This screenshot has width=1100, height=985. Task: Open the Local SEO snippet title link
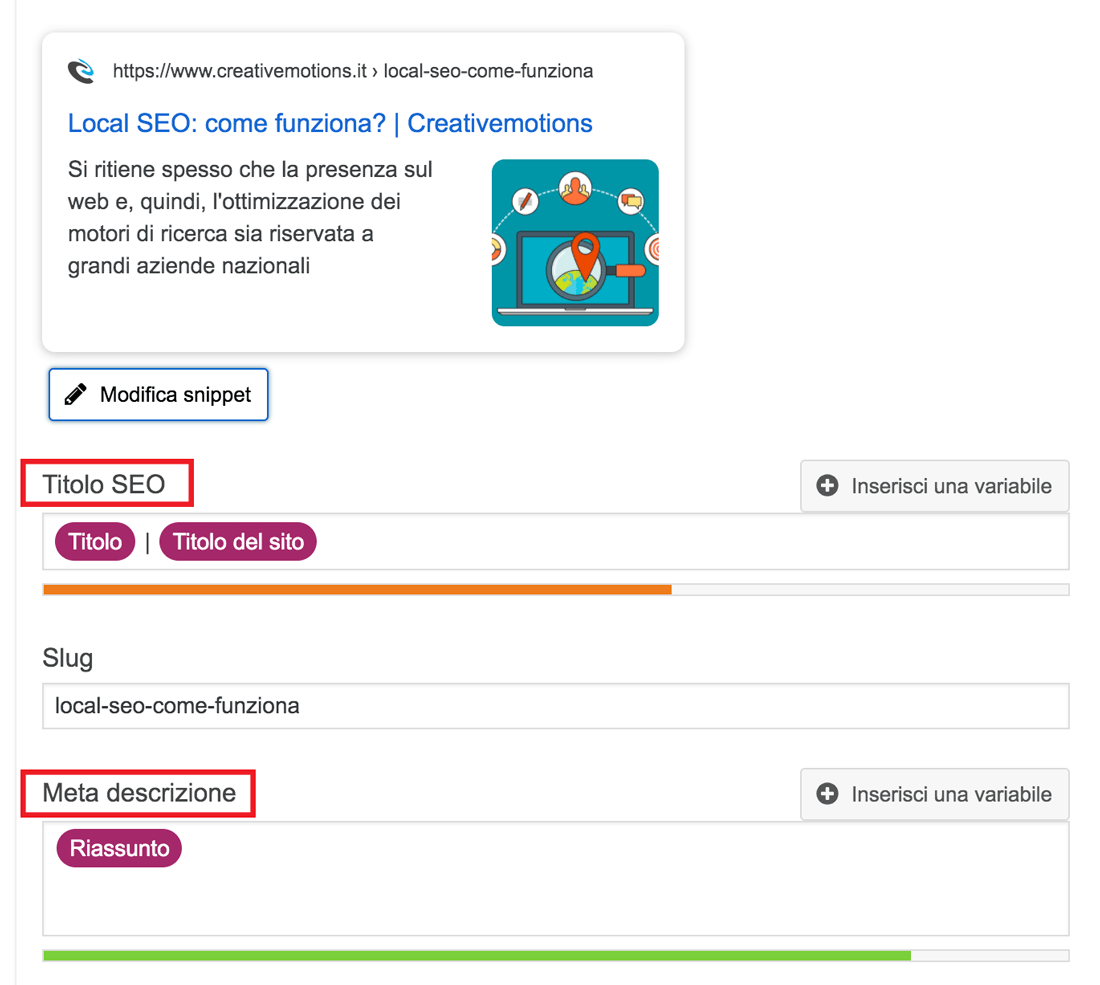click(330, 123)
